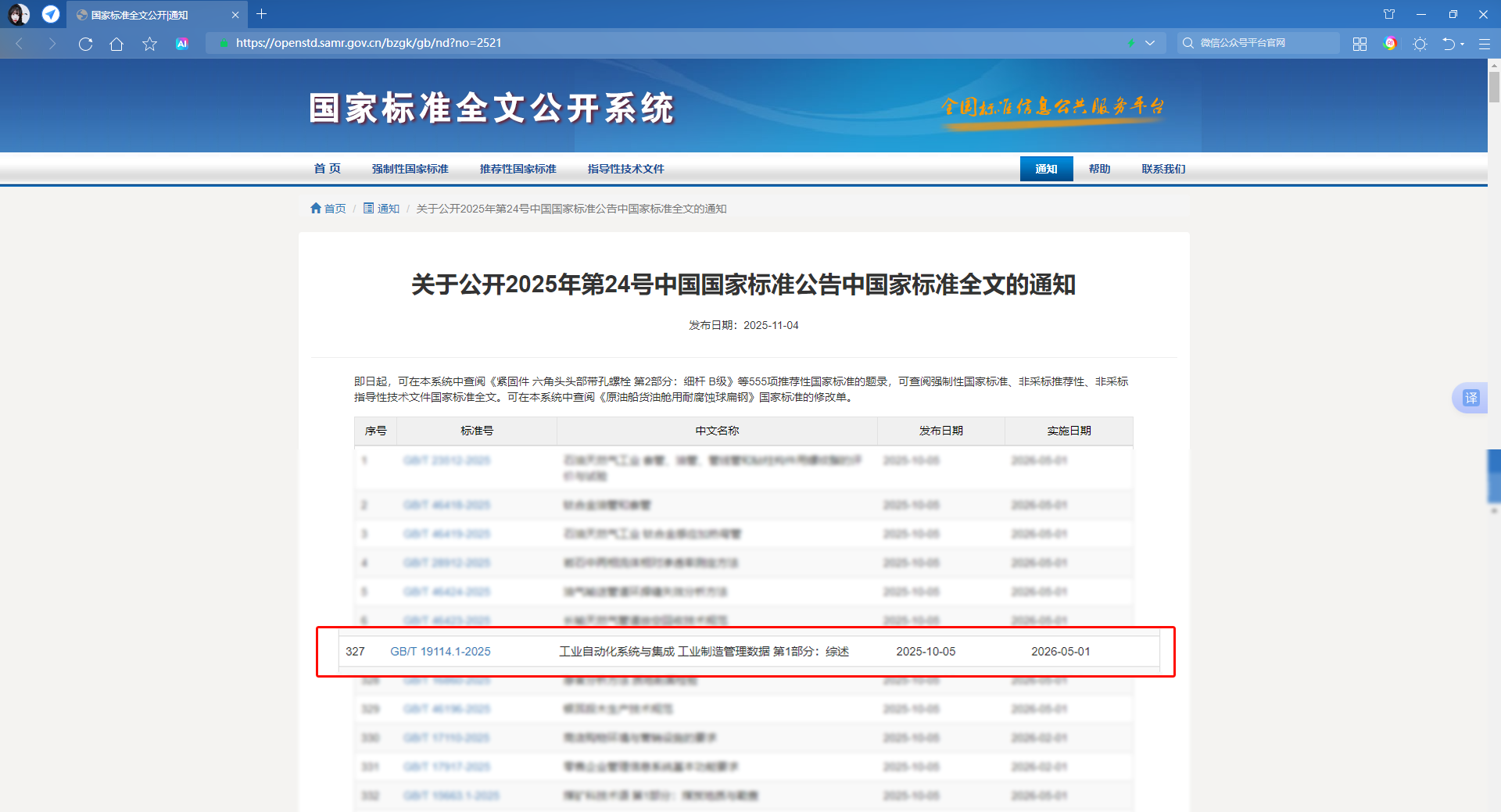Minimize the browser window

coord(1421,14)
